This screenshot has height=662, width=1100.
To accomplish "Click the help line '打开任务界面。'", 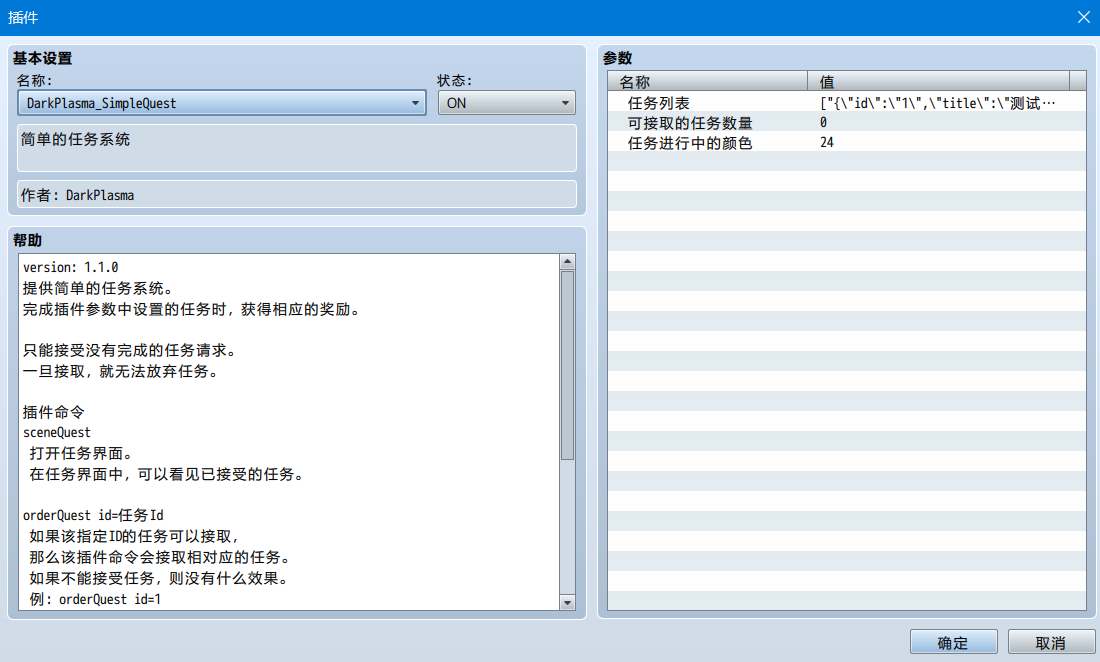I will point(81,453).
